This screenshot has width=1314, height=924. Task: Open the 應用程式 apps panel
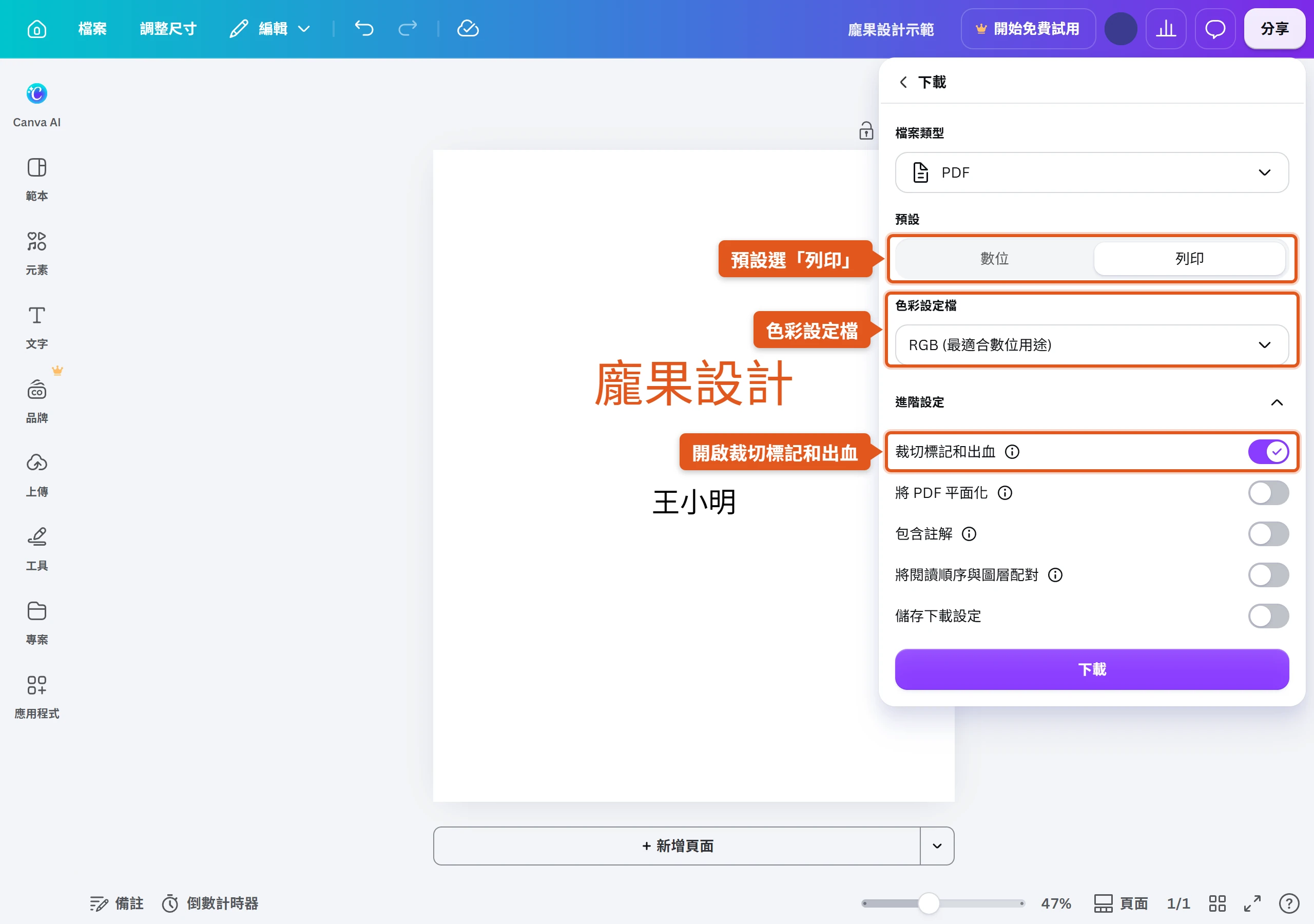36,696
